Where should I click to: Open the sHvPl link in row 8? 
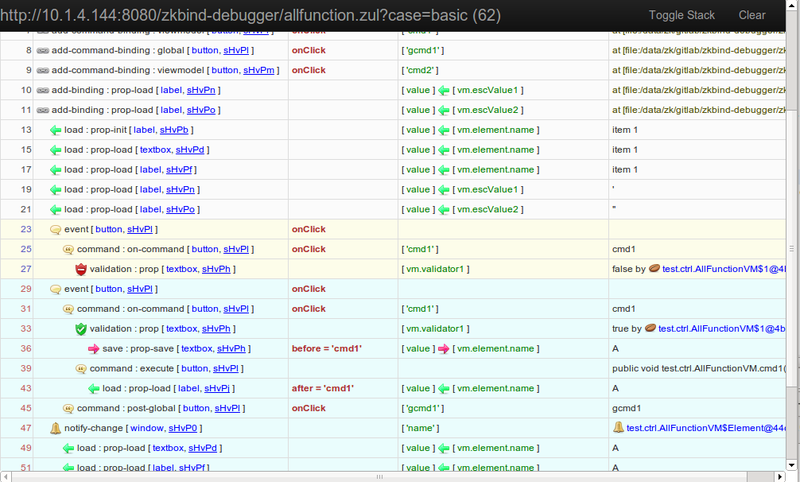(236, 50)
